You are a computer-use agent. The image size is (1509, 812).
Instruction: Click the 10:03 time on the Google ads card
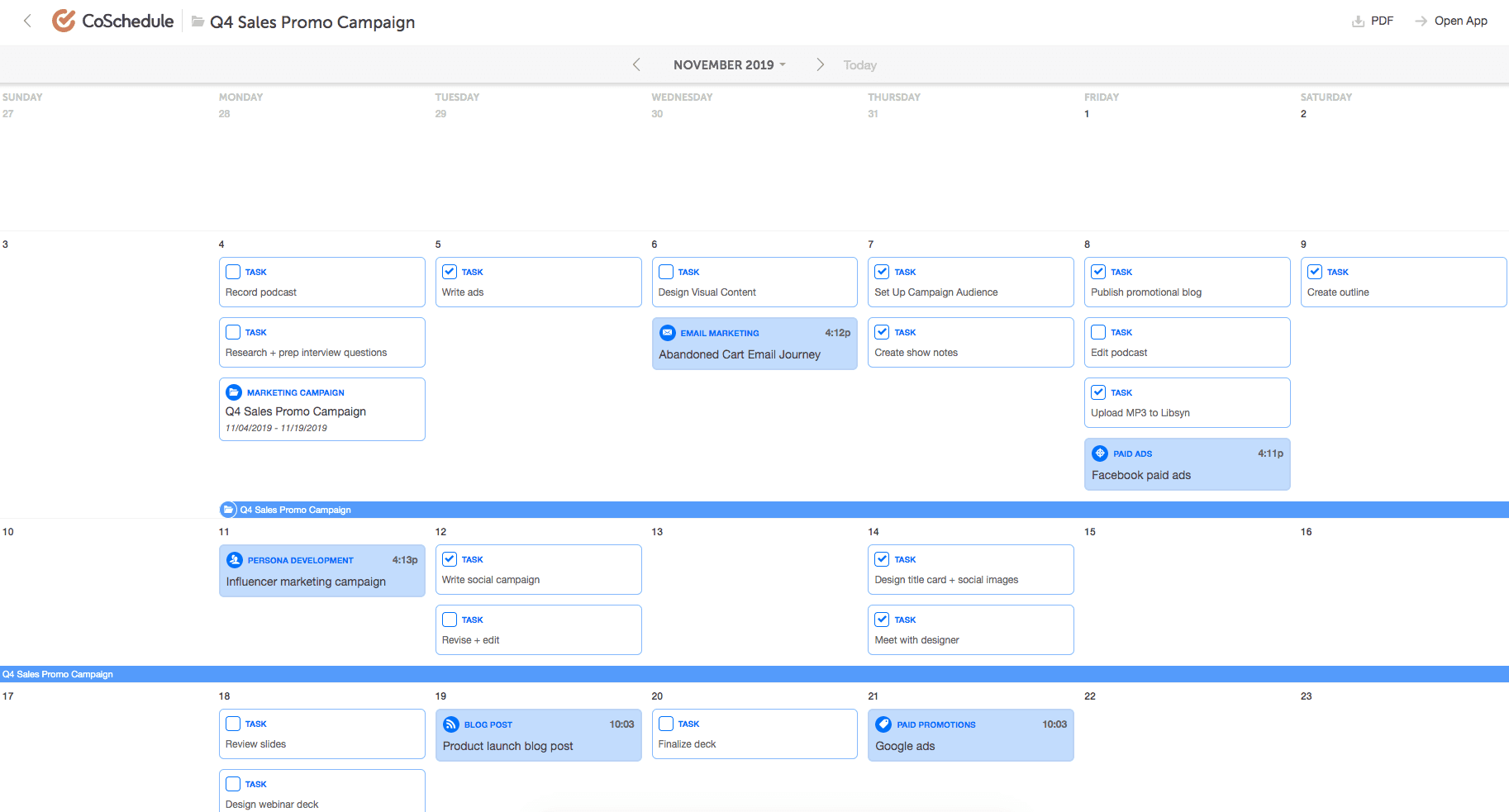(x=1054, y=724)
